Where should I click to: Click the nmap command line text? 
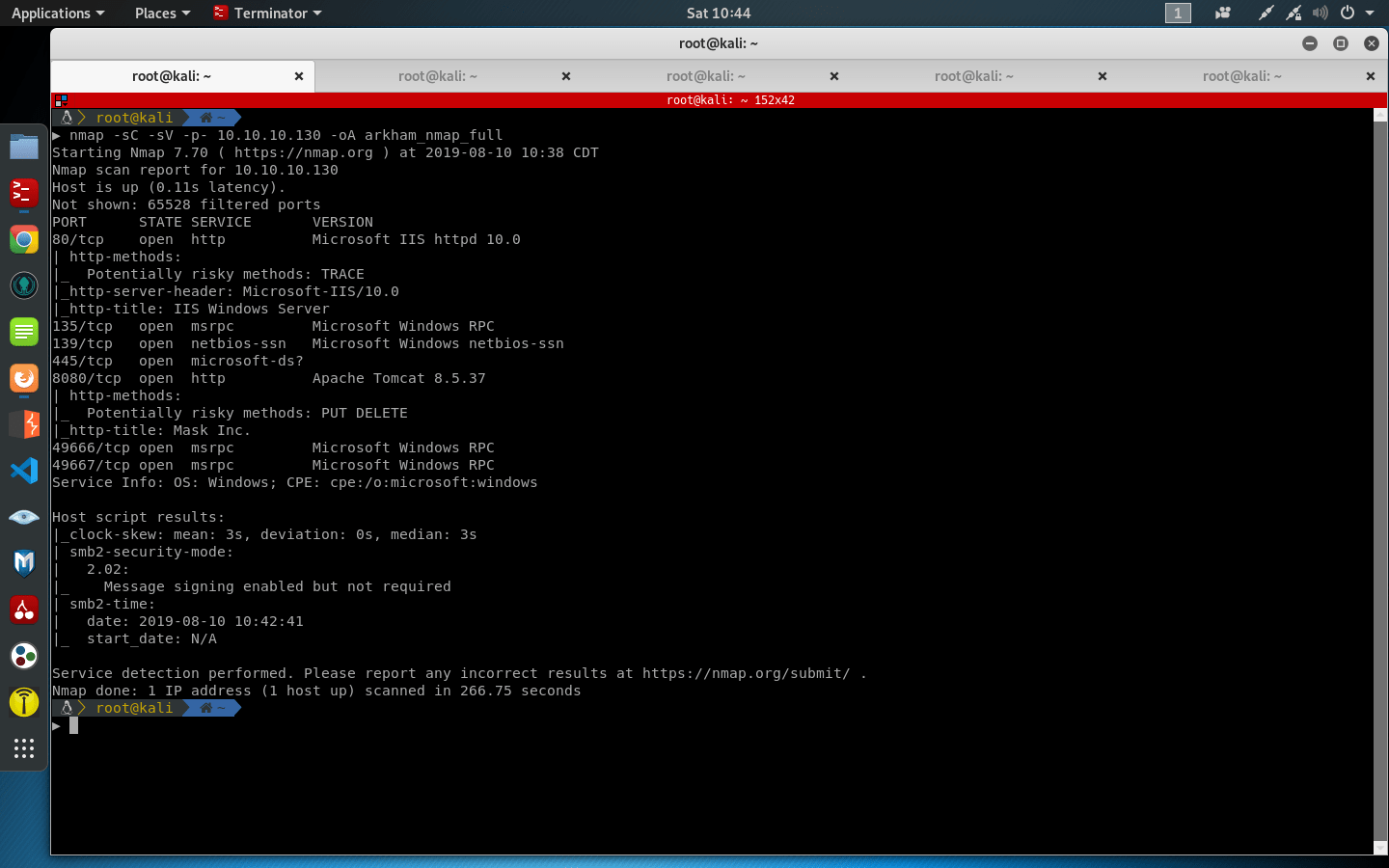[286, 135]
